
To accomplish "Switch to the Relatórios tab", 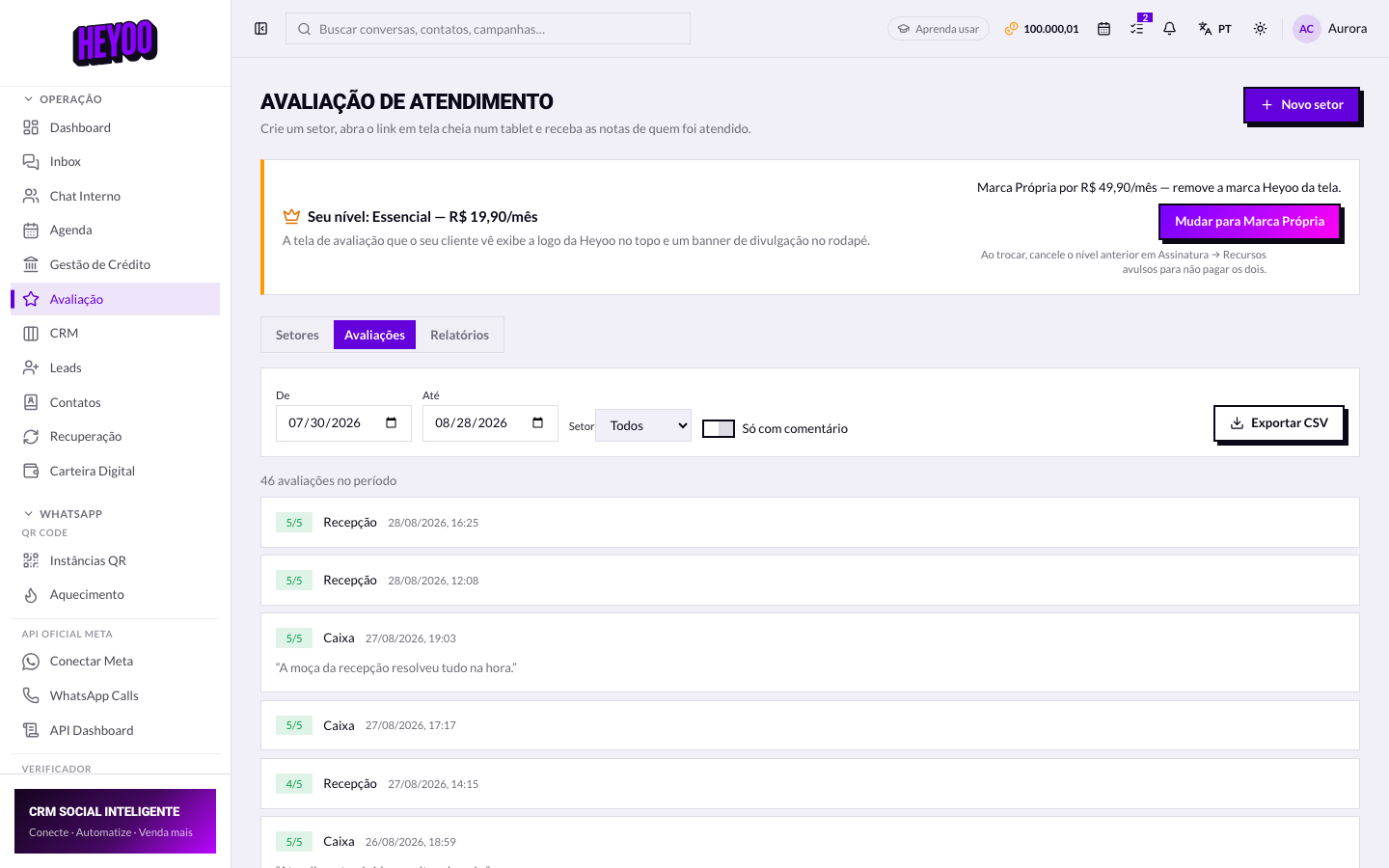I will 459,335.
